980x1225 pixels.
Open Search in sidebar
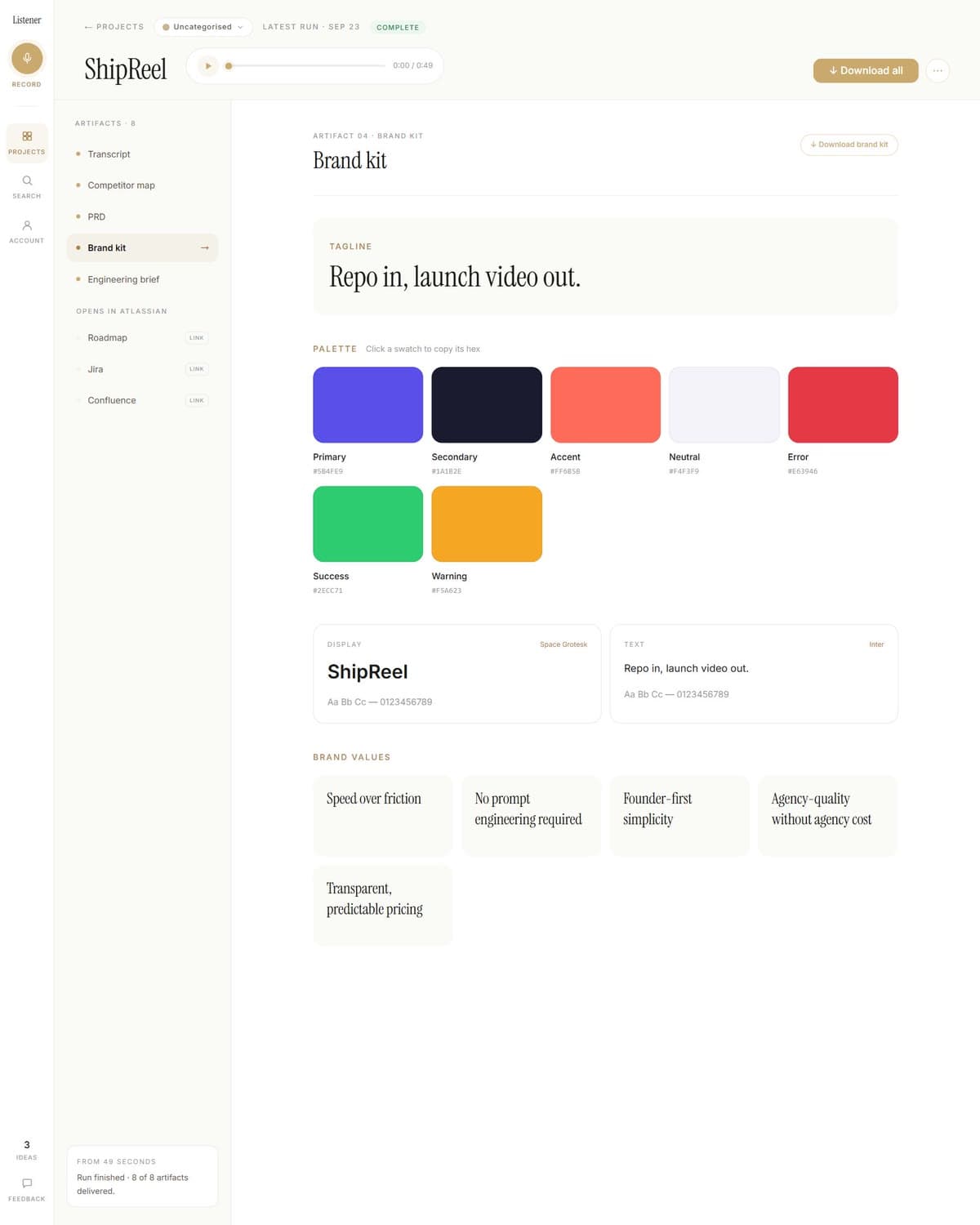(x=27, y=186)
